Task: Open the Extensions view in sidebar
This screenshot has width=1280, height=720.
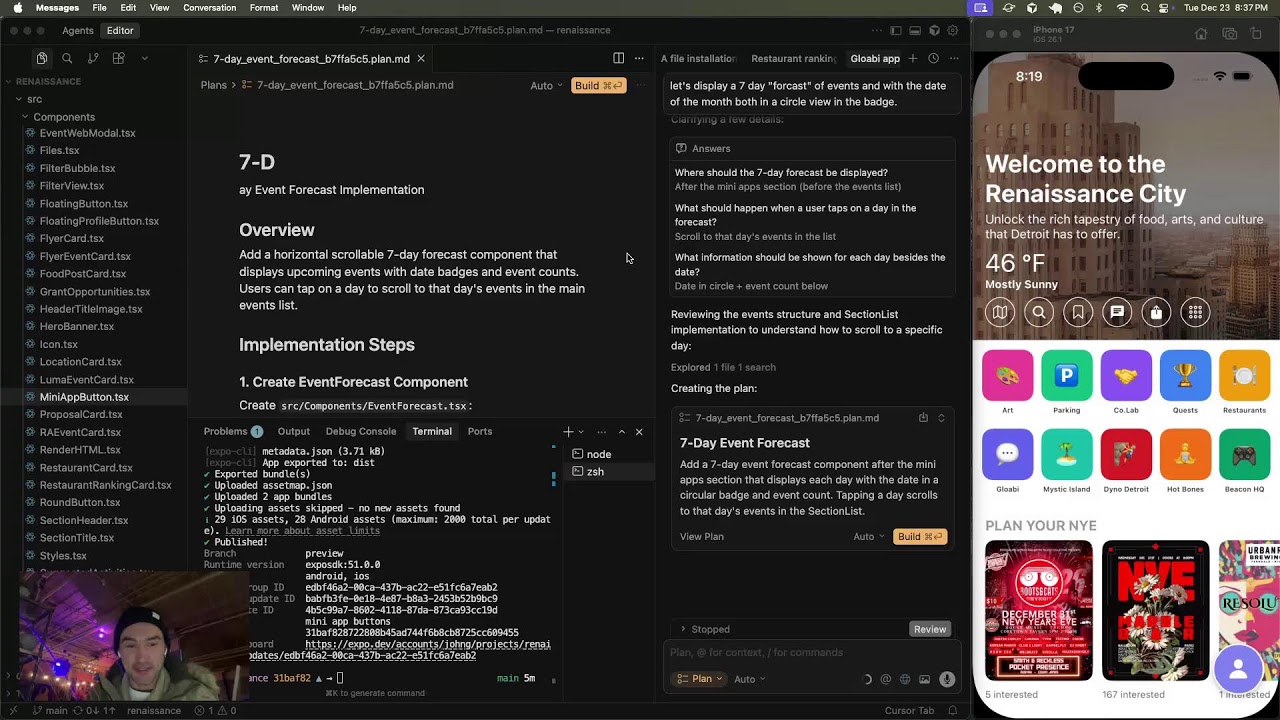Action: point(118,58)
